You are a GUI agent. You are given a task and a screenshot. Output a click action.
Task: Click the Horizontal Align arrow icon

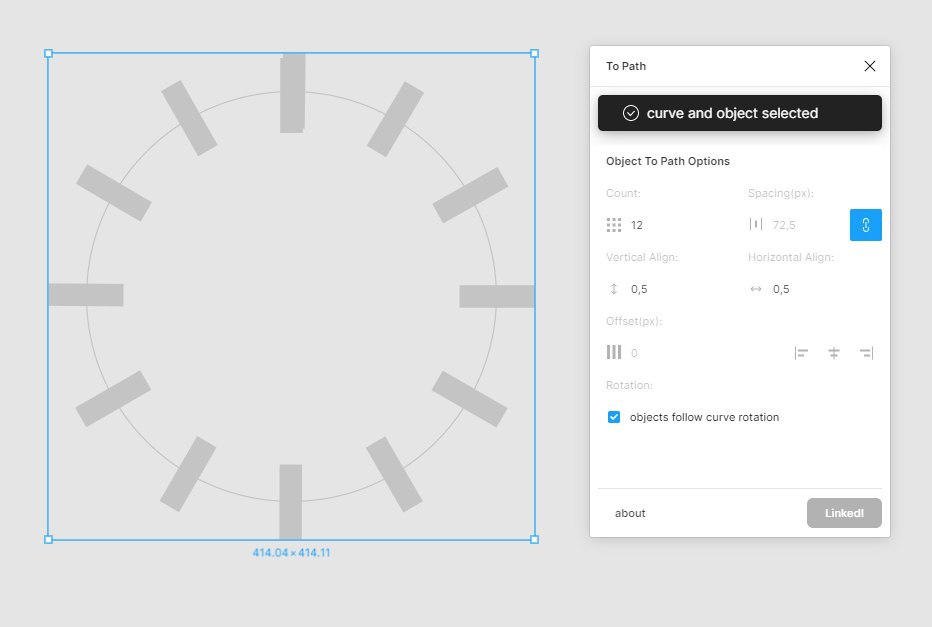point(755,289)
